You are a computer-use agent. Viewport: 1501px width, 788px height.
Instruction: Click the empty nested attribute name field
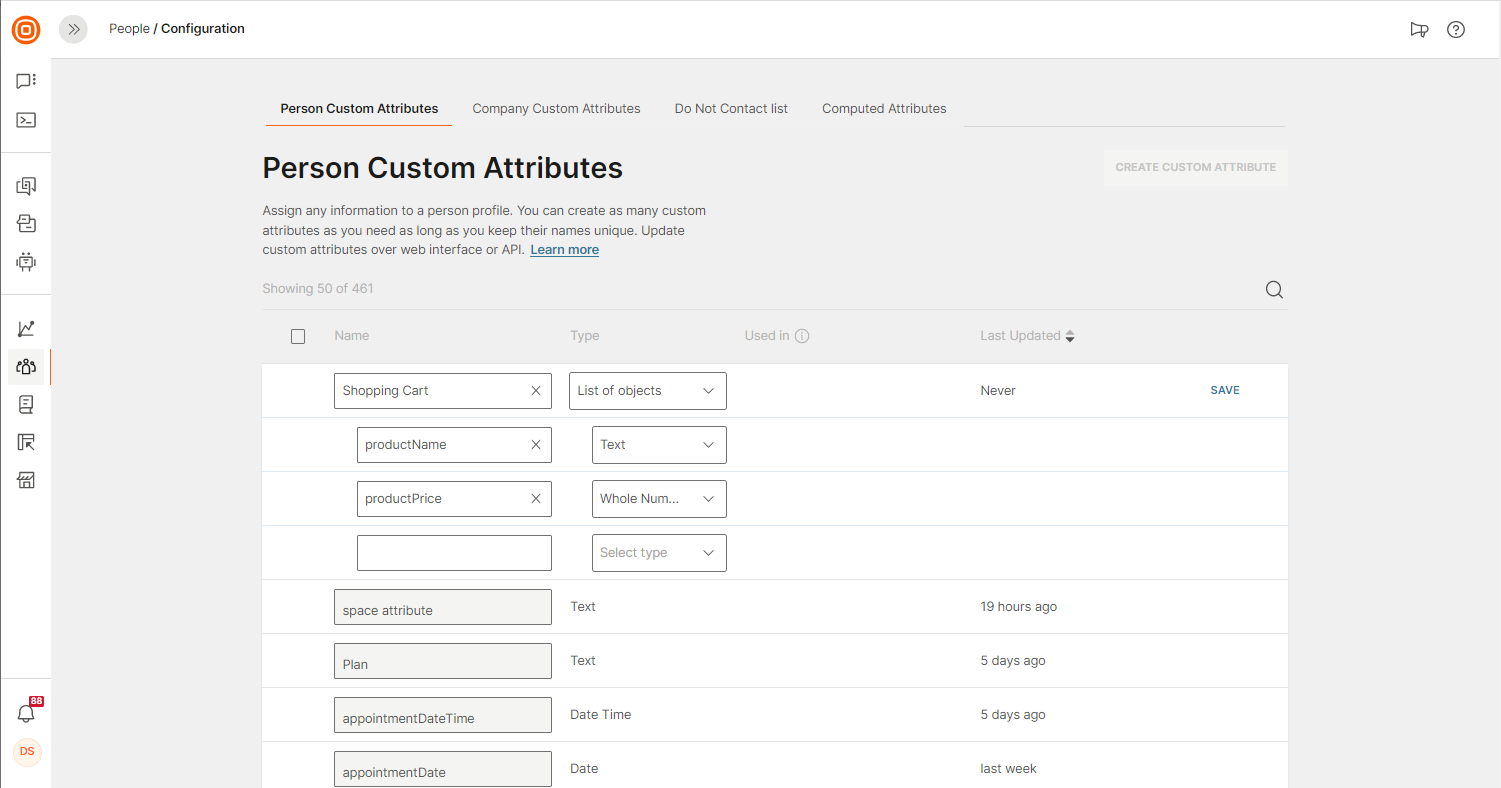click(454, 553)
